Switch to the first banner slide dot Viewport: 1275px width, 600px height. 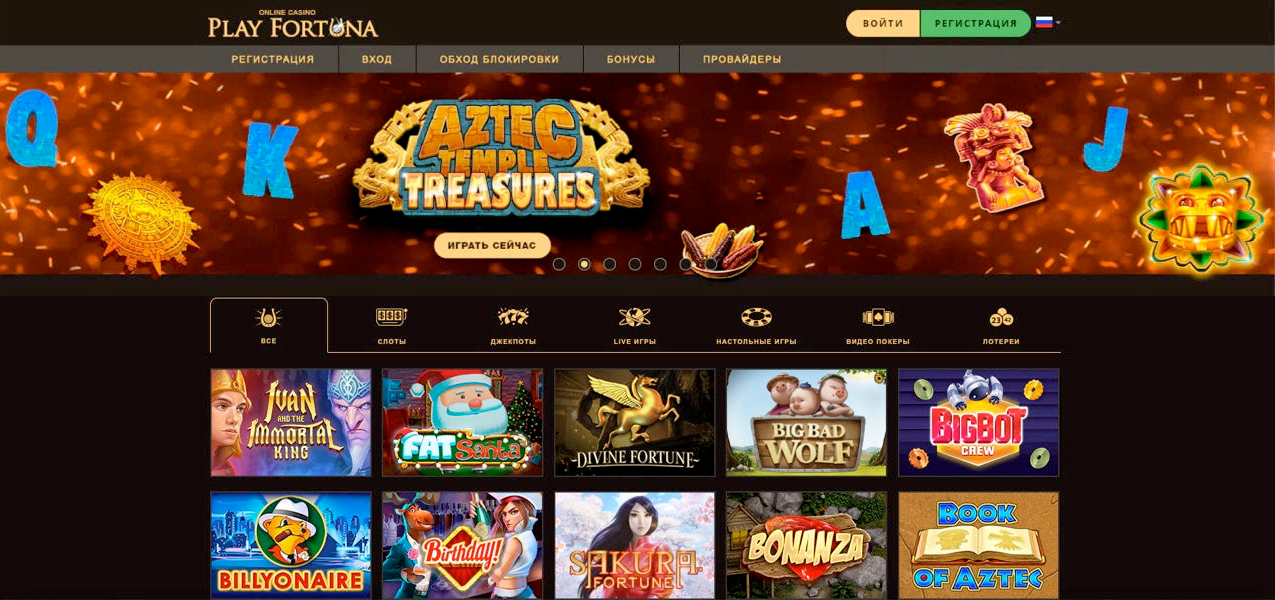tap(559, 264)
